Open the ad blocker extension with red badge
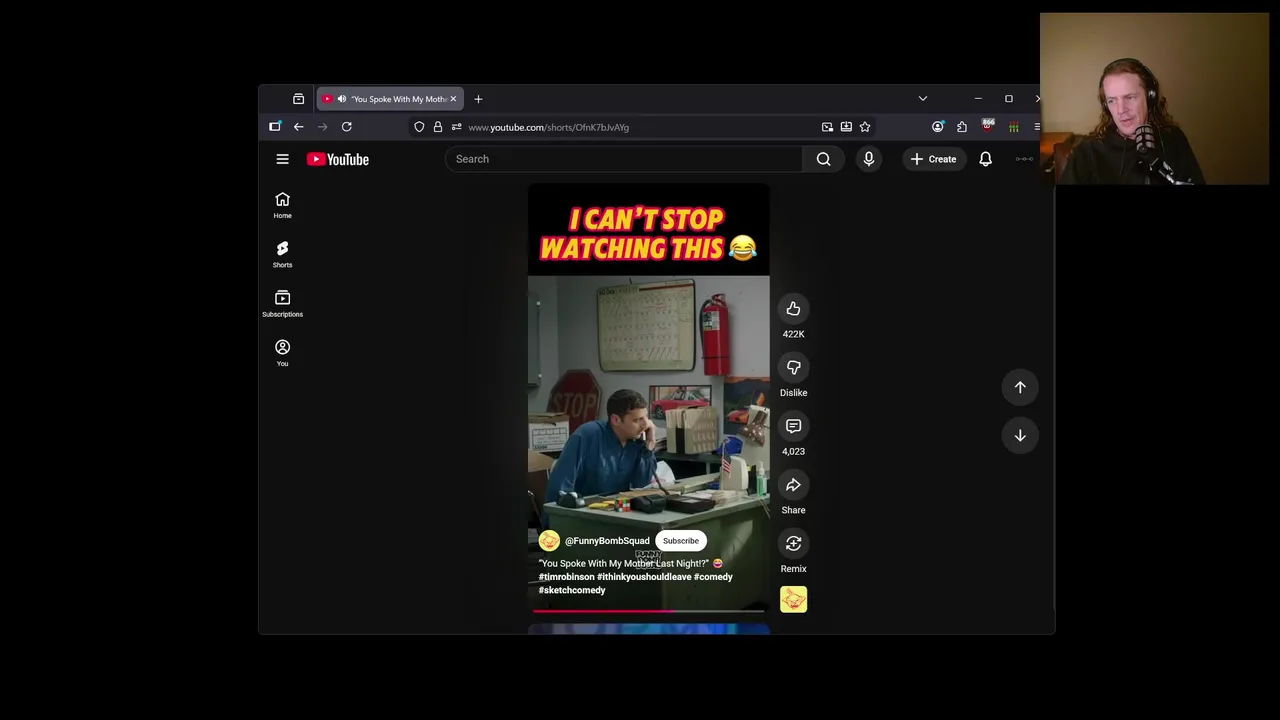1280x720 pixels. 988,126
